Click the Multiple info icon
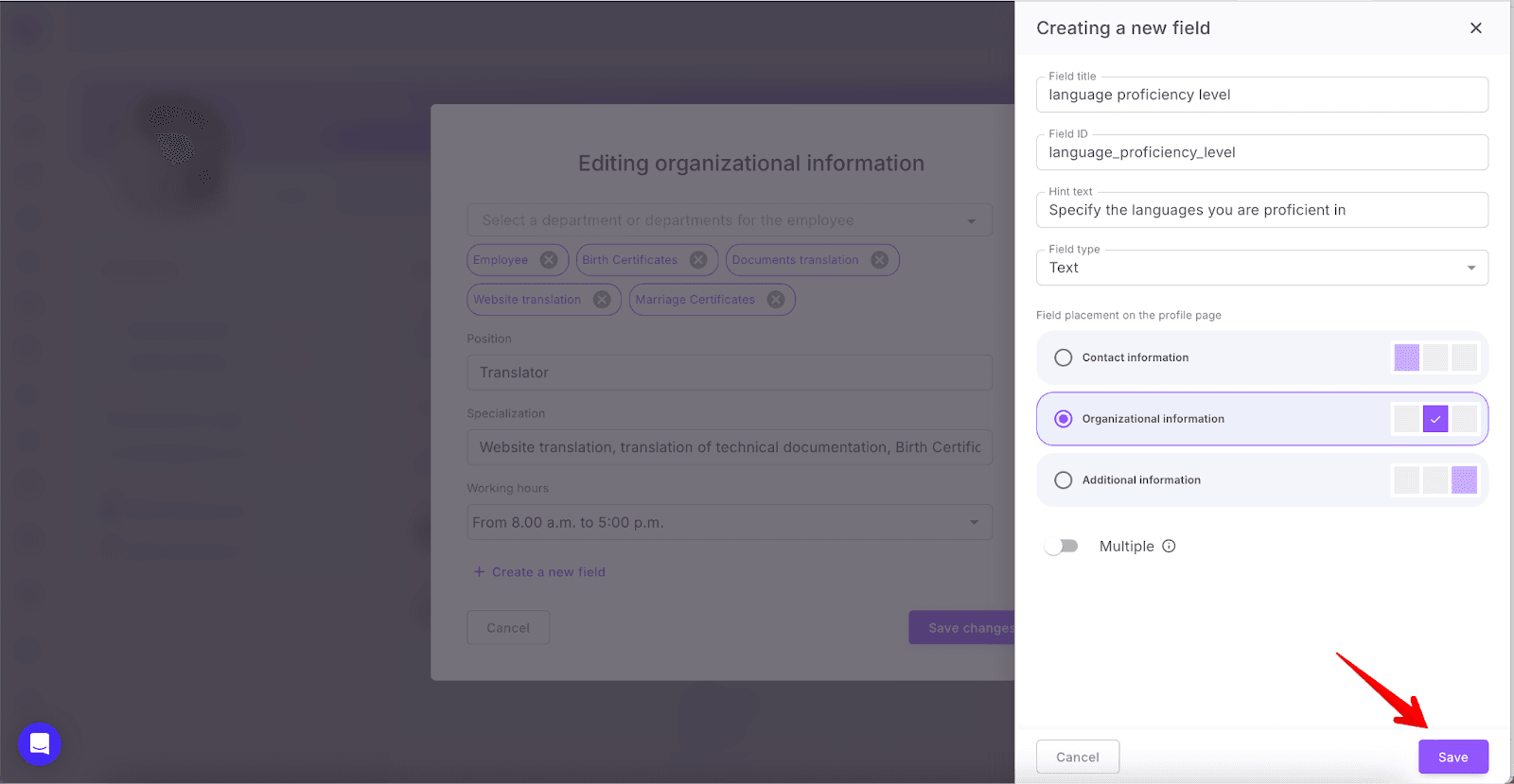Viewport: 1514px width, 784px height. tap(1169, 547)
